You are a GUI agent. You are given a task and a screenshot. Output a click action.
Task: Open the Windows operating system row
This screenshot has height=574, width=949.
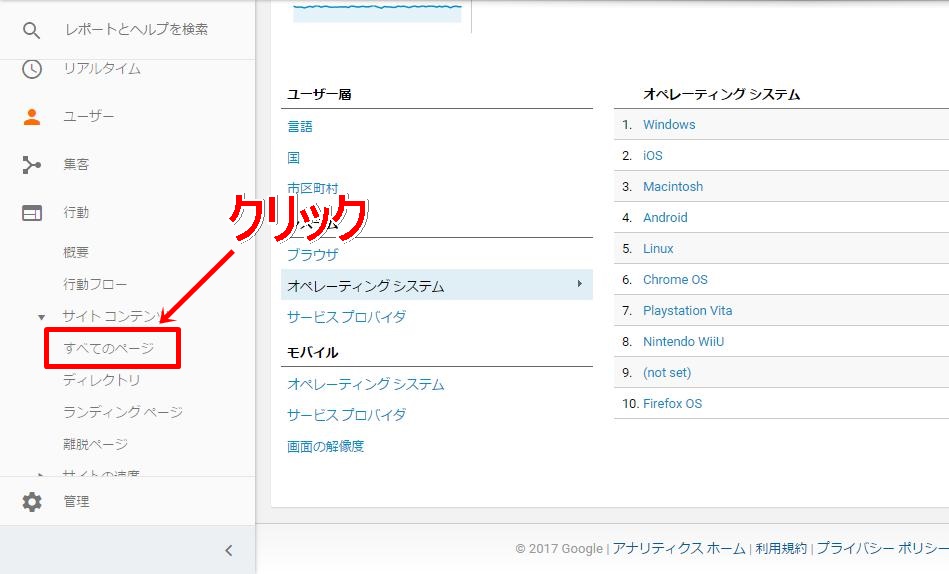(669, 125)
